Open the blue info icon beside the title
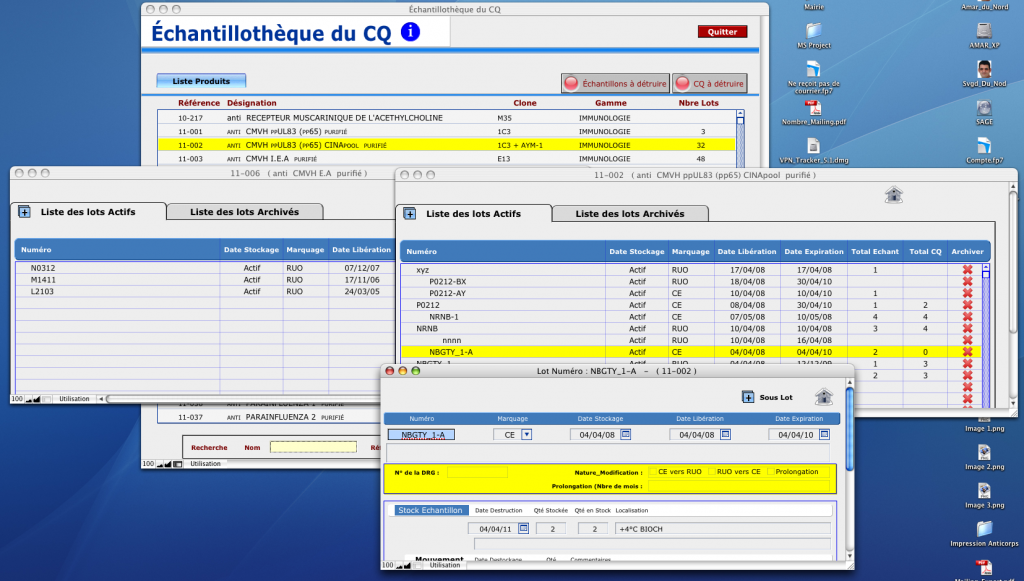This screenshot has height=581, width=1024. (x=410, y=31)
